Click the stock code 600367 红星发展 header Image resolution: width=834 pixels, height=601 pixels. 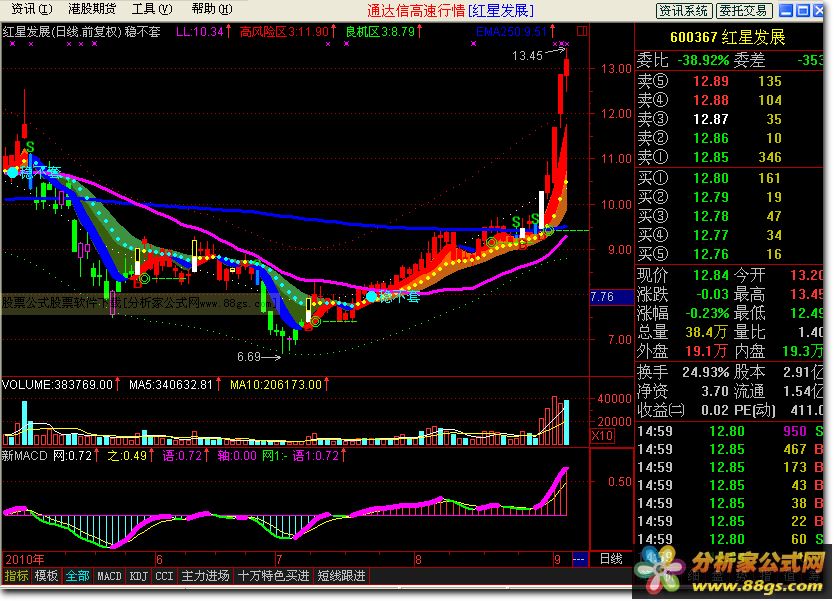[727, 37]
